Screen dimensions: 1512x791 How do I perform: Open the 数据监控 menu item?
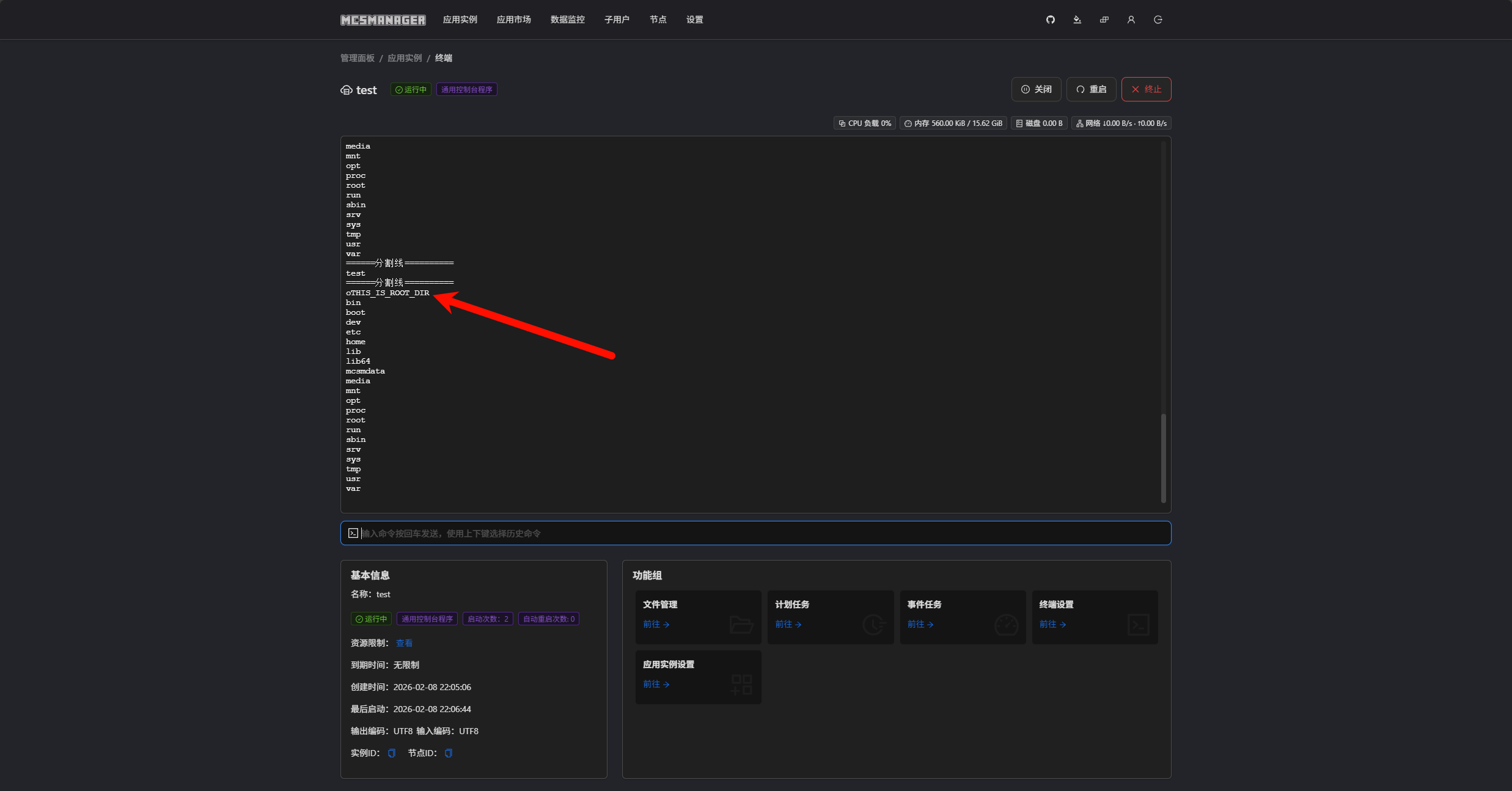(x=567, y=20)
